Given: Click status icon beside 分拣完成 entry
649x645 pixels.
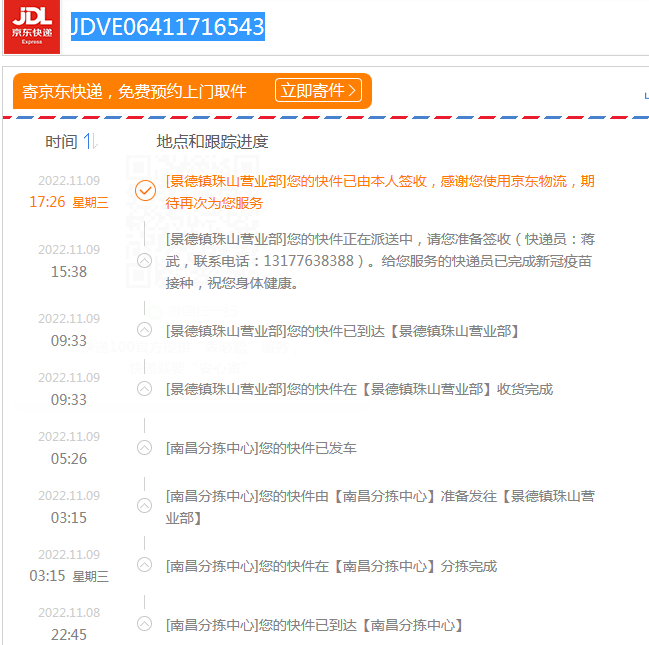Looking at the screenshot, I should tap(144, 565).
